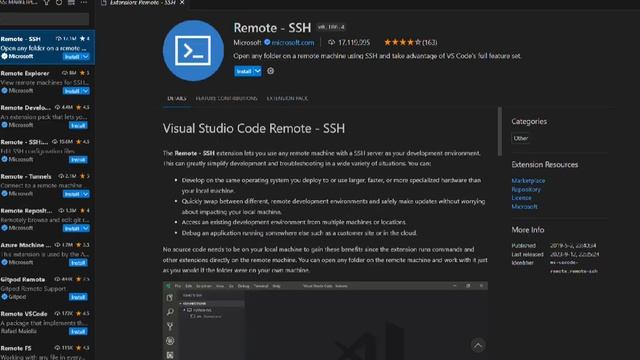This screenshot has width=640, height=360.
Task: Open Install dropdown arrow for Remote - Tunnels
Action: click(85, 194)
